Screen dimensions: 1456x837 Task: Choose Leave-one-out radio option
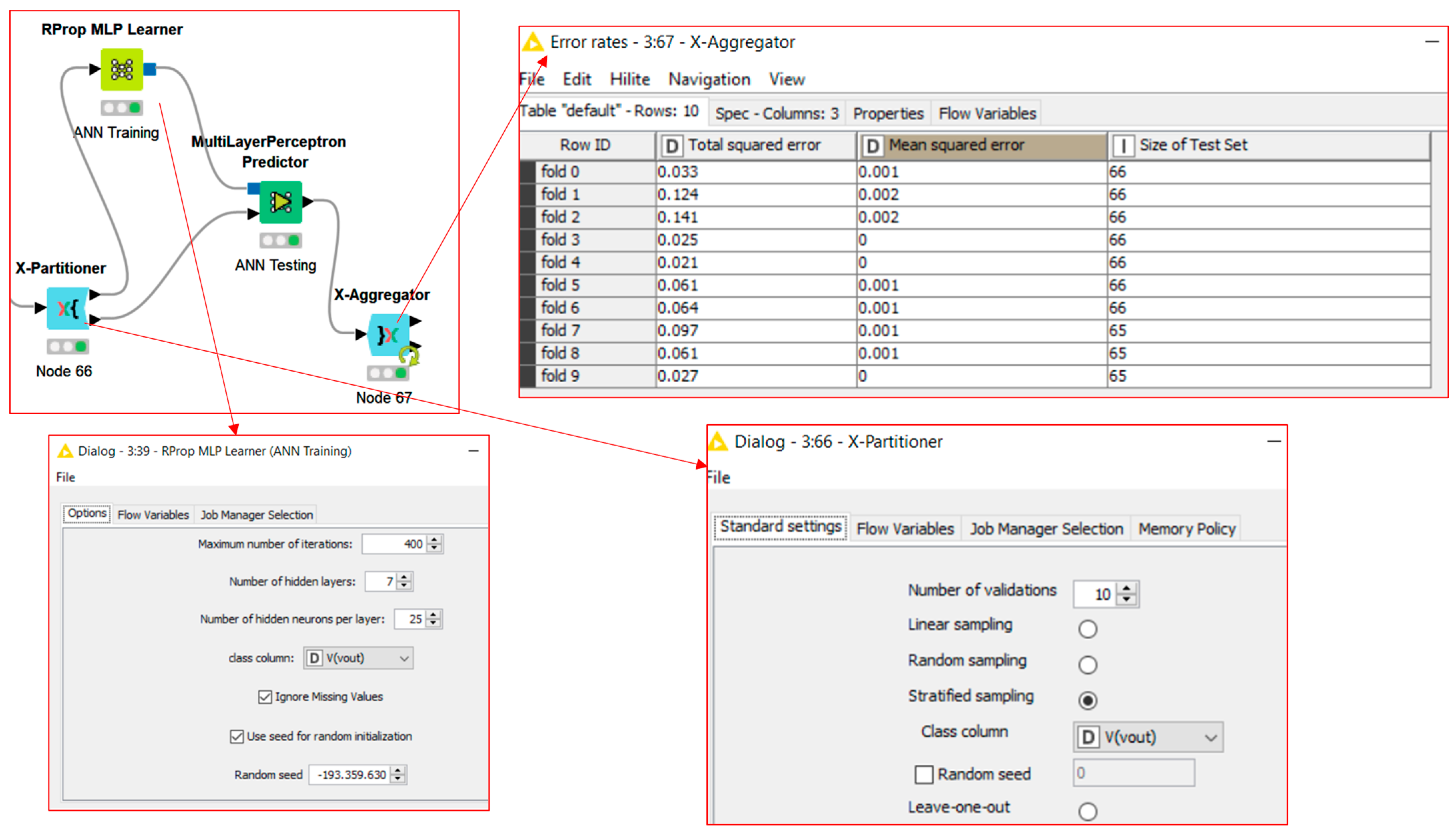[x=1087, y=811]
